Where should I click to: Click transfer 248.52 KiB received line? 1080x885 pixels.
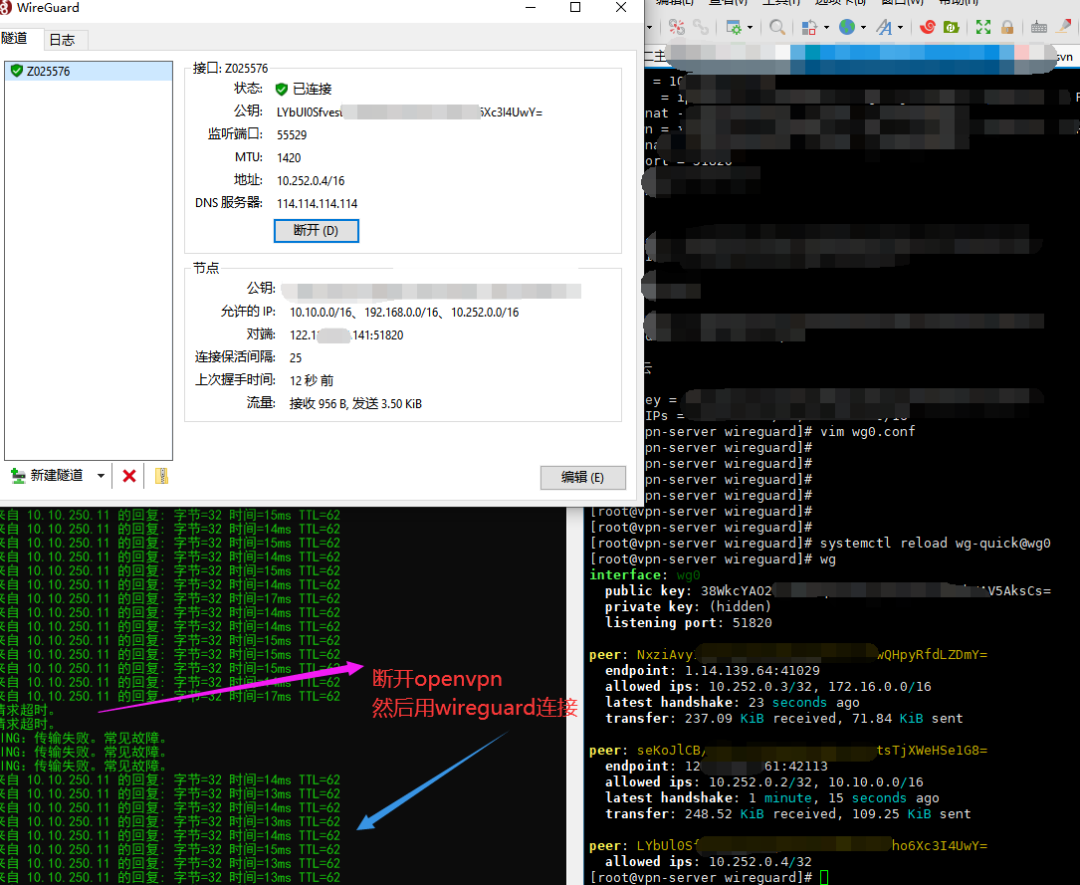click(x=788, y=814)
